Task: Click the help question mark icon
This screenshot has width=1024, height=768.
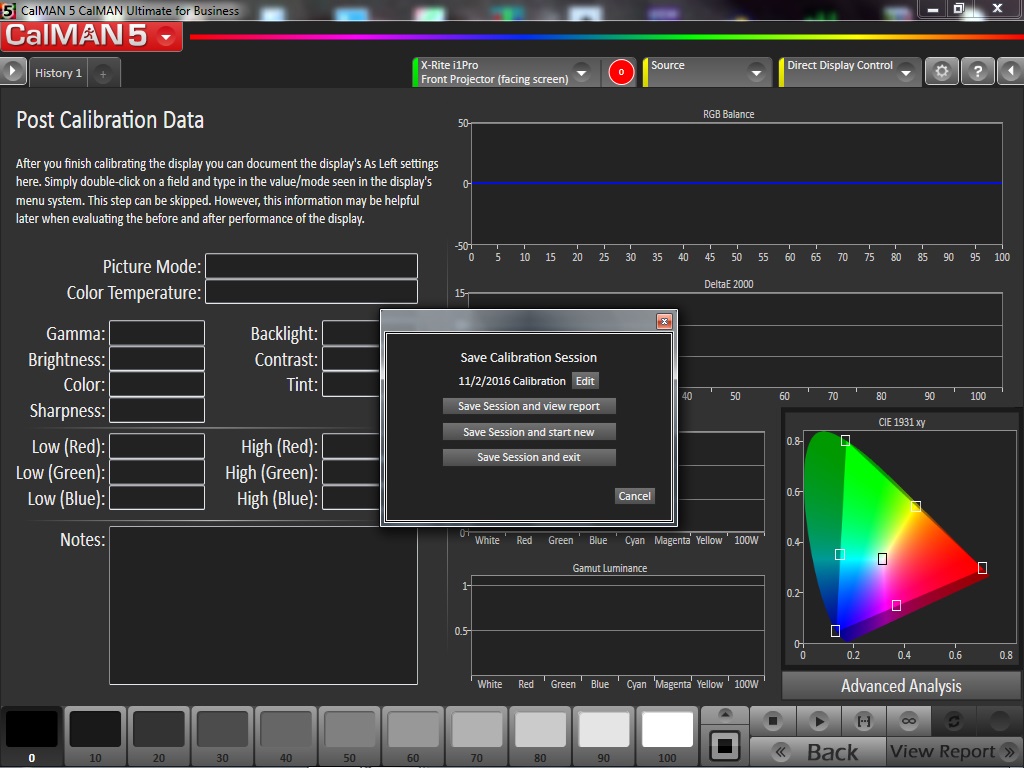Action: pos(977,72)
